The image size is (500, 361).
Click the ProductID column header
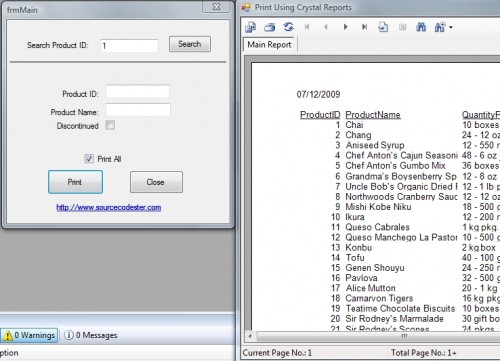point(320,115)
